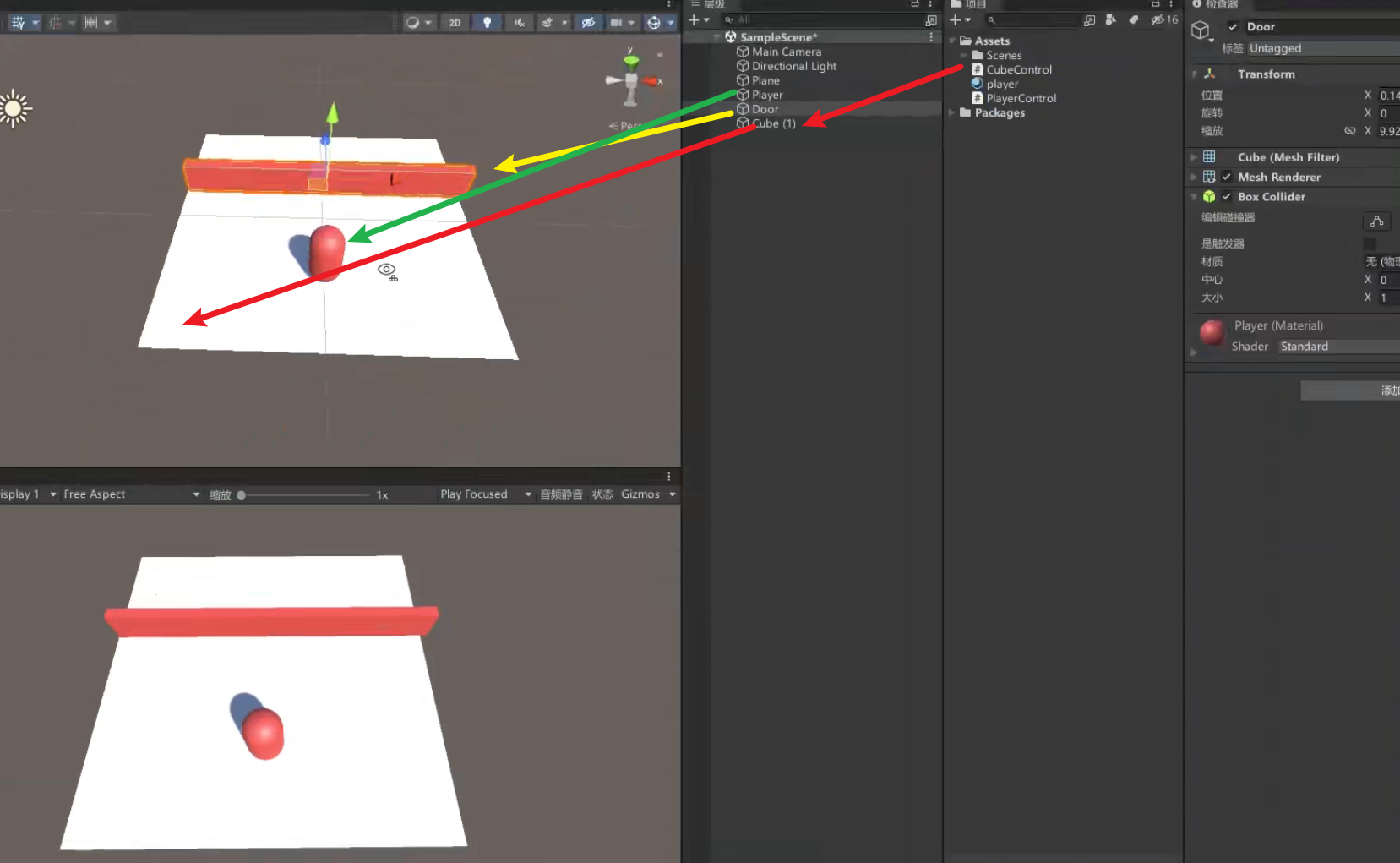
Task: Open the scene Gizmos dropdown arrow
Action: coord(670,23)
